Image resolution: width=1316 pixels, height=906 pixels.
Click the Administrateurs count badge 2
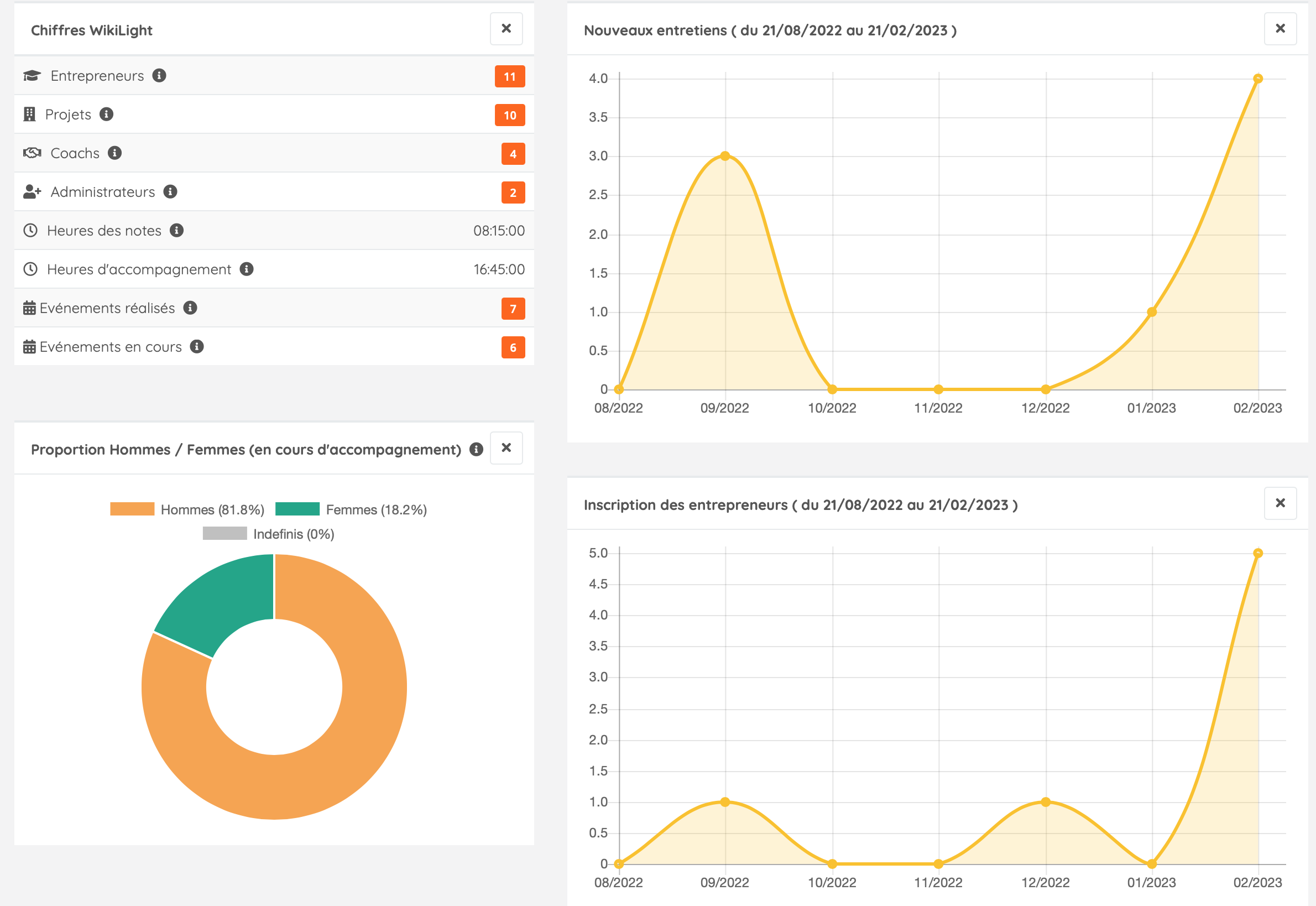tap(513, 193)
